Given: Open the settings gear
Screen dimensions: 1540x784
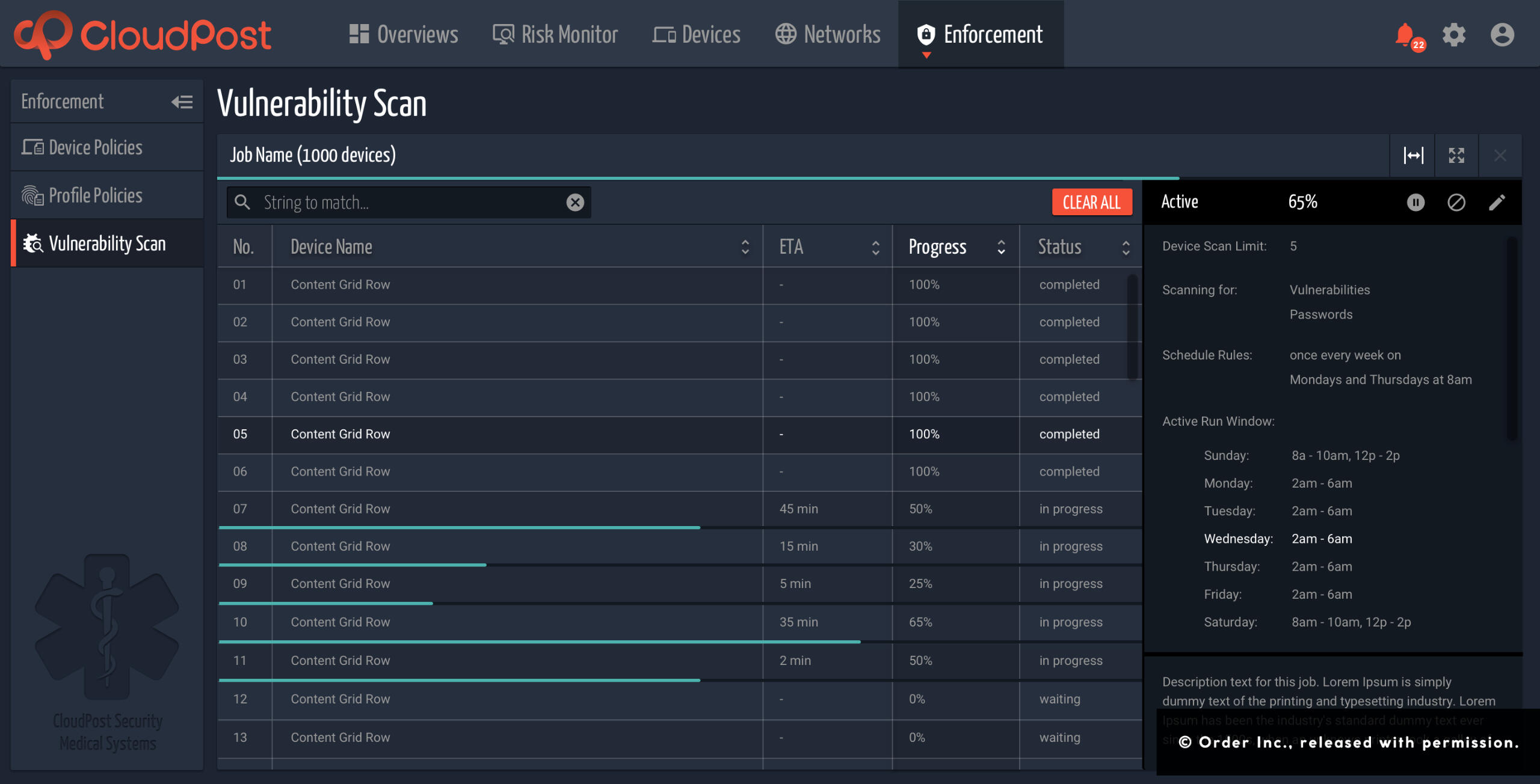Looking at the screenshot, I should coord(1455,34).
